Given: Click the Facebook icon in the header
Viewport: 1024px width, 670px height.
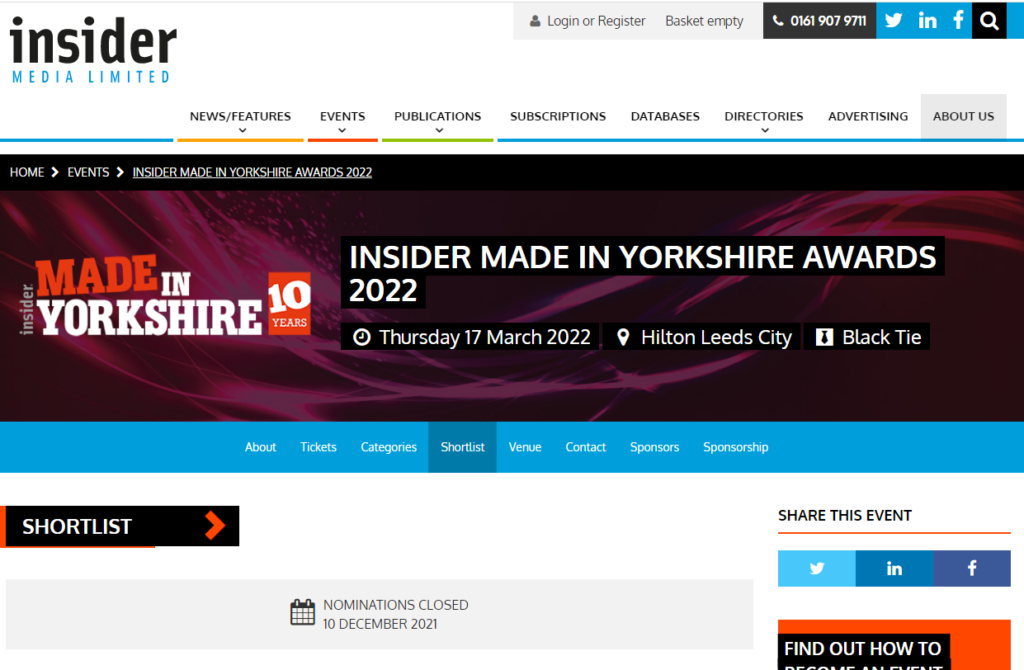Looking at the screenshot, I should [x=957, y=20].
